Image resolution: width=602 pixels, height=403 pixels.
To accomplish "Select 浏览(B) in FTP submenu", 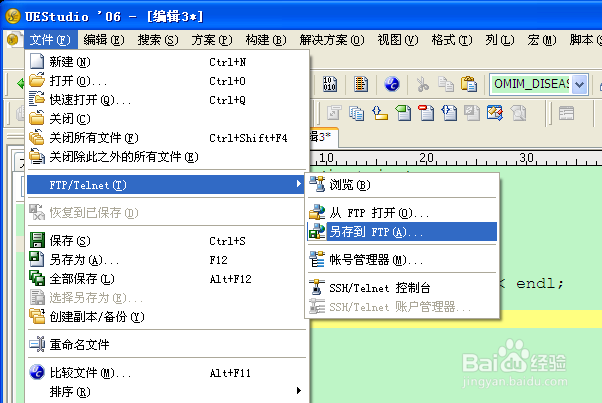I will 402,185.
